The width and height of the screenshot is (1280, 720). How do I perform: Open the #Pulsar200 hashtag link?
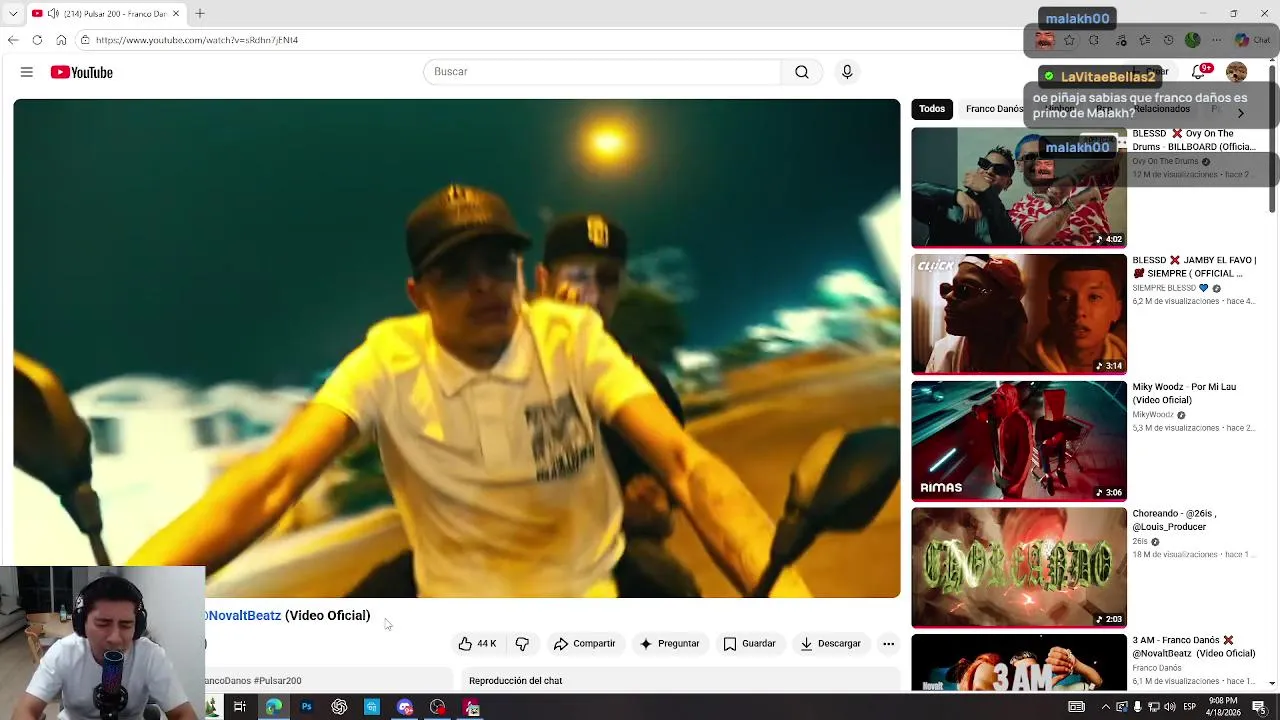tap(278, 681)
